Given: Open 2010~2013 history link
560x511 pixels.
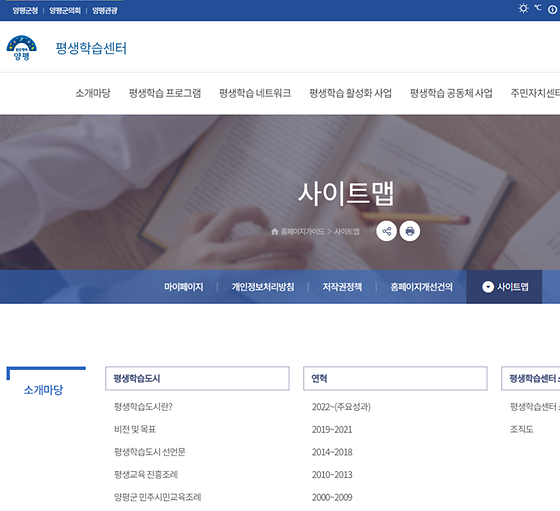Looking at the screenshot, I should pyautogui.click(x=332, y=475).
